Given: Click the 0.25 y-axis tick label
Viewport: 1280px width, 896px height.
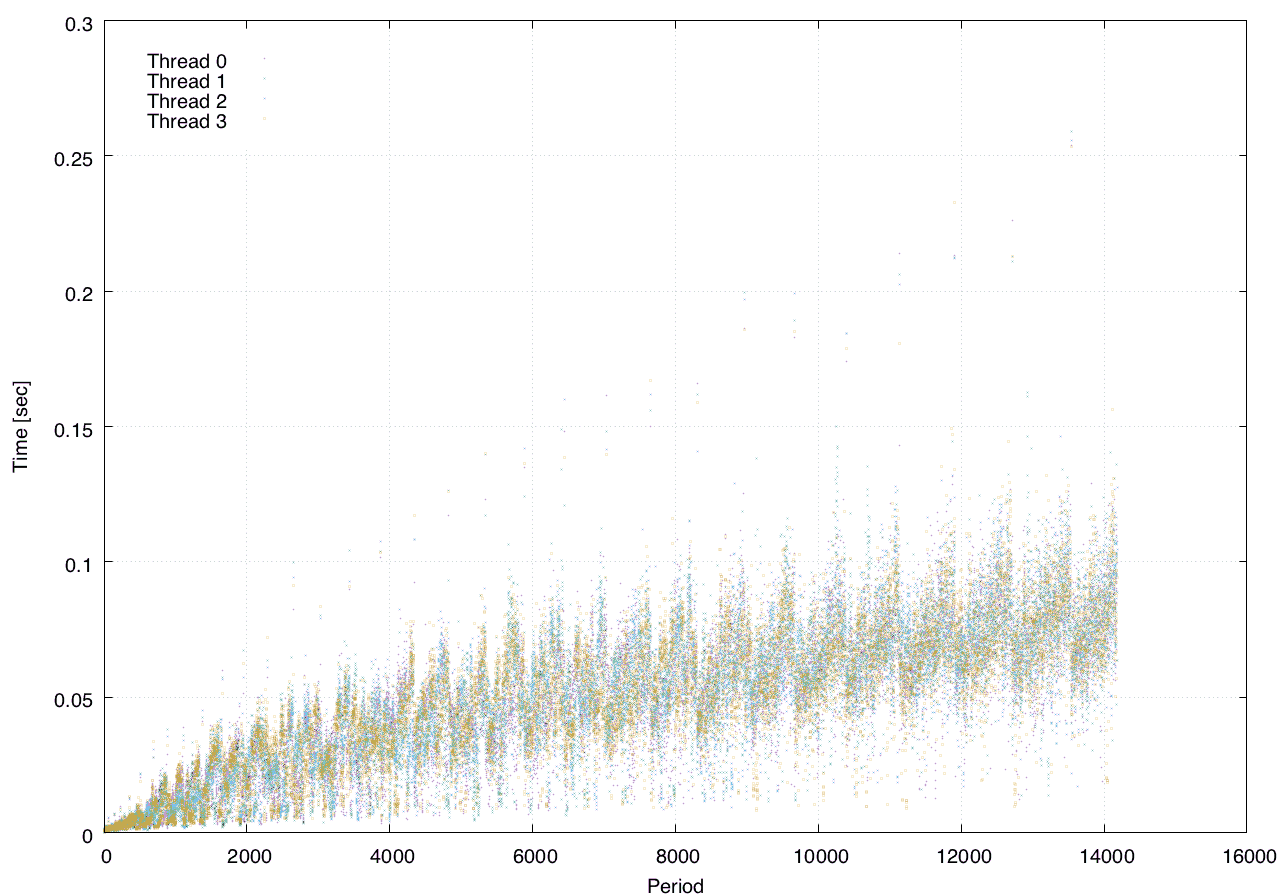Looking at the screenshot, I should click(x=68, y=157).
